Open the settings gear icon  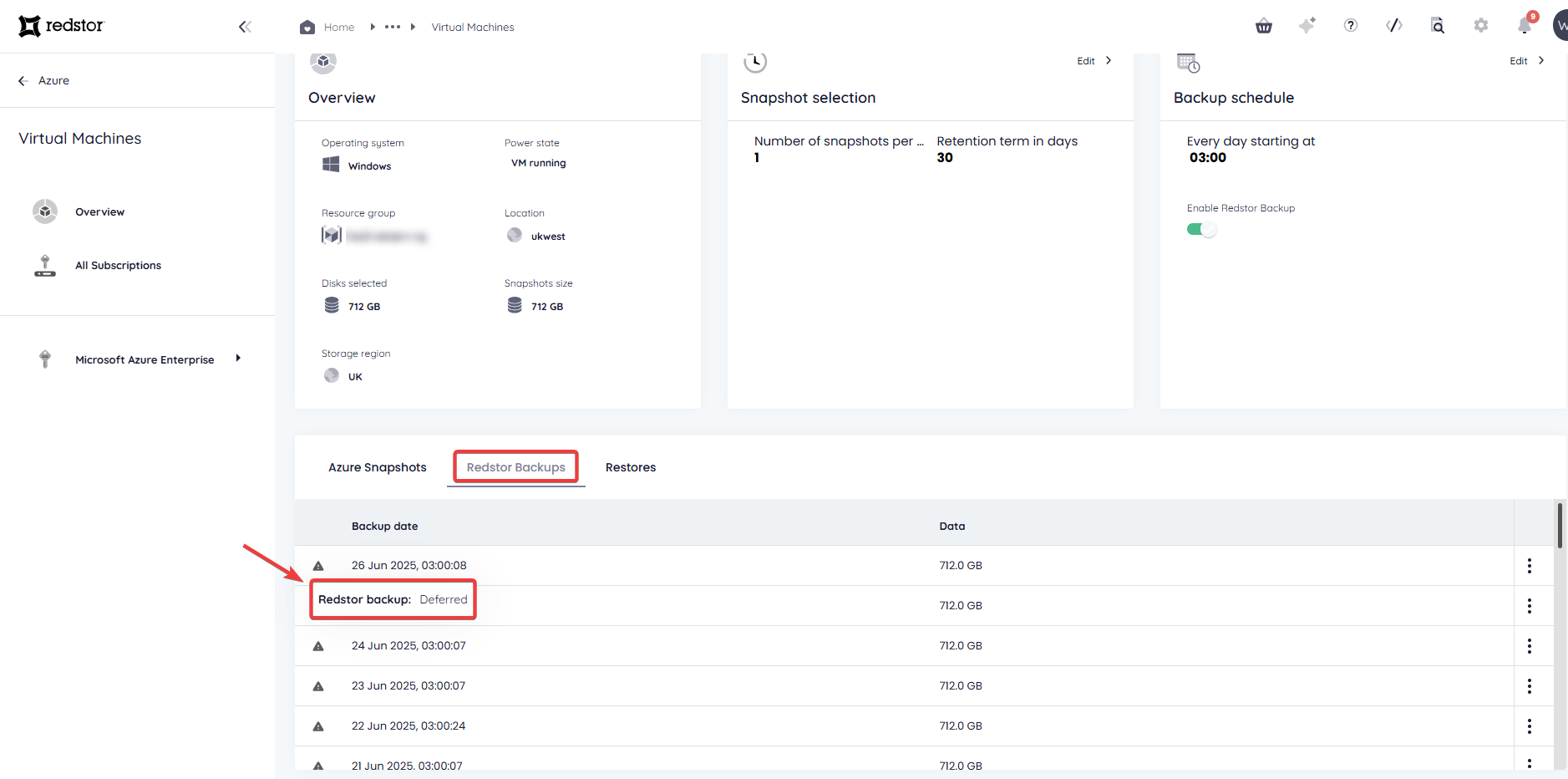pos(1481,26)
